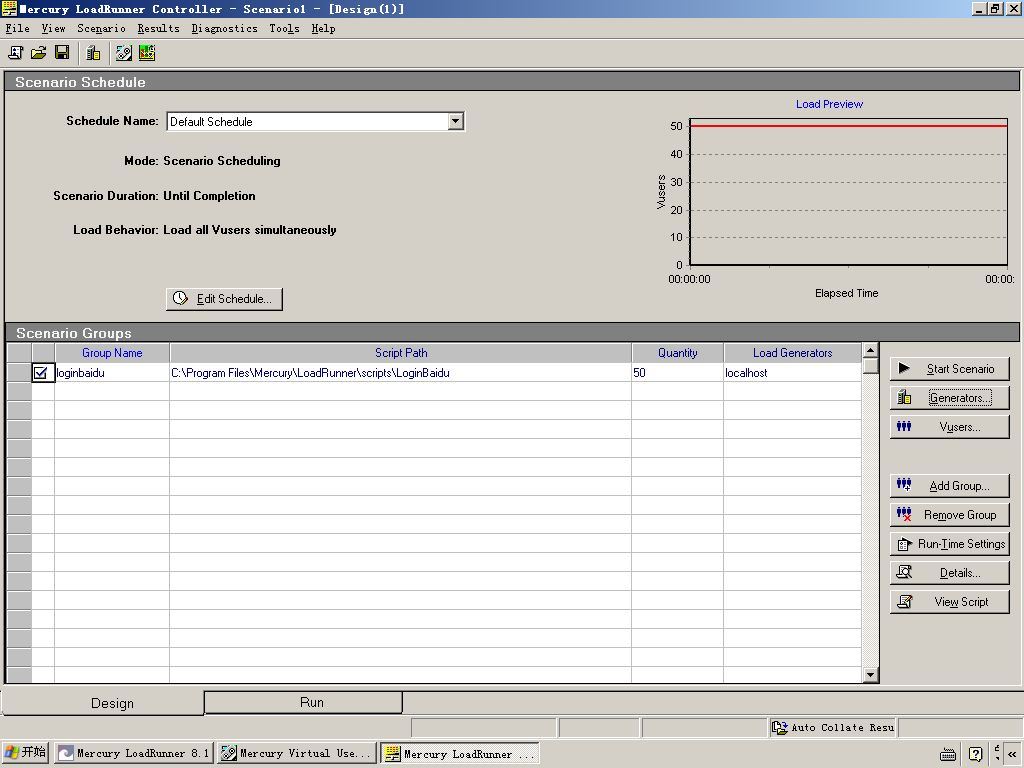Click the Load Generators toolbar icon
Screen dimensions: 1024x768
tap(93, 53)
